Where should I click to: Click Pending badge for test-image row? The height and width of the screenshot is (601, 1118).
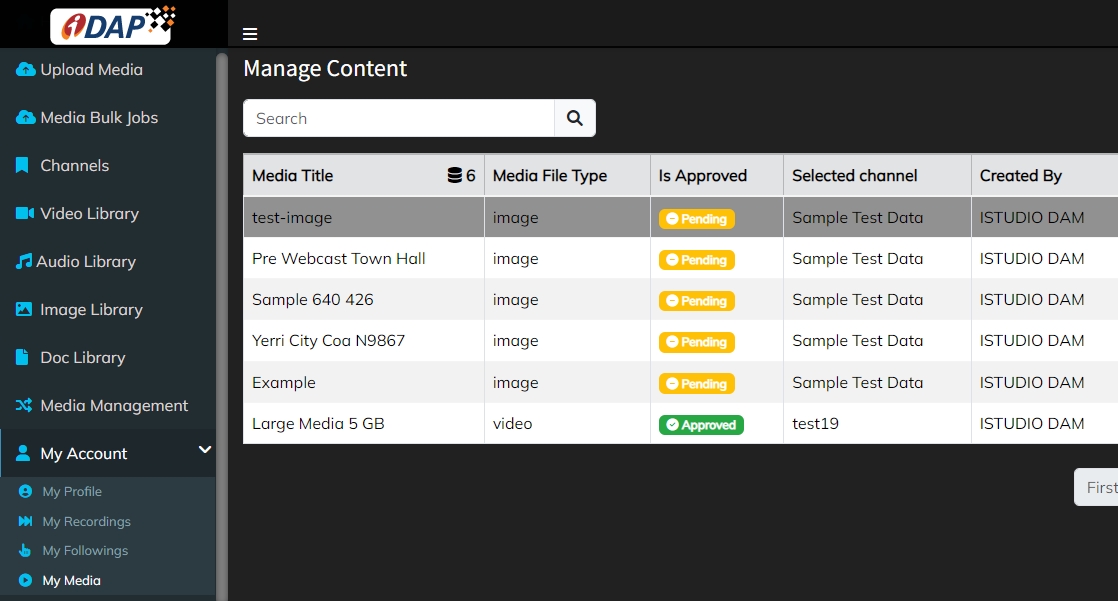(x=697, y=219)
